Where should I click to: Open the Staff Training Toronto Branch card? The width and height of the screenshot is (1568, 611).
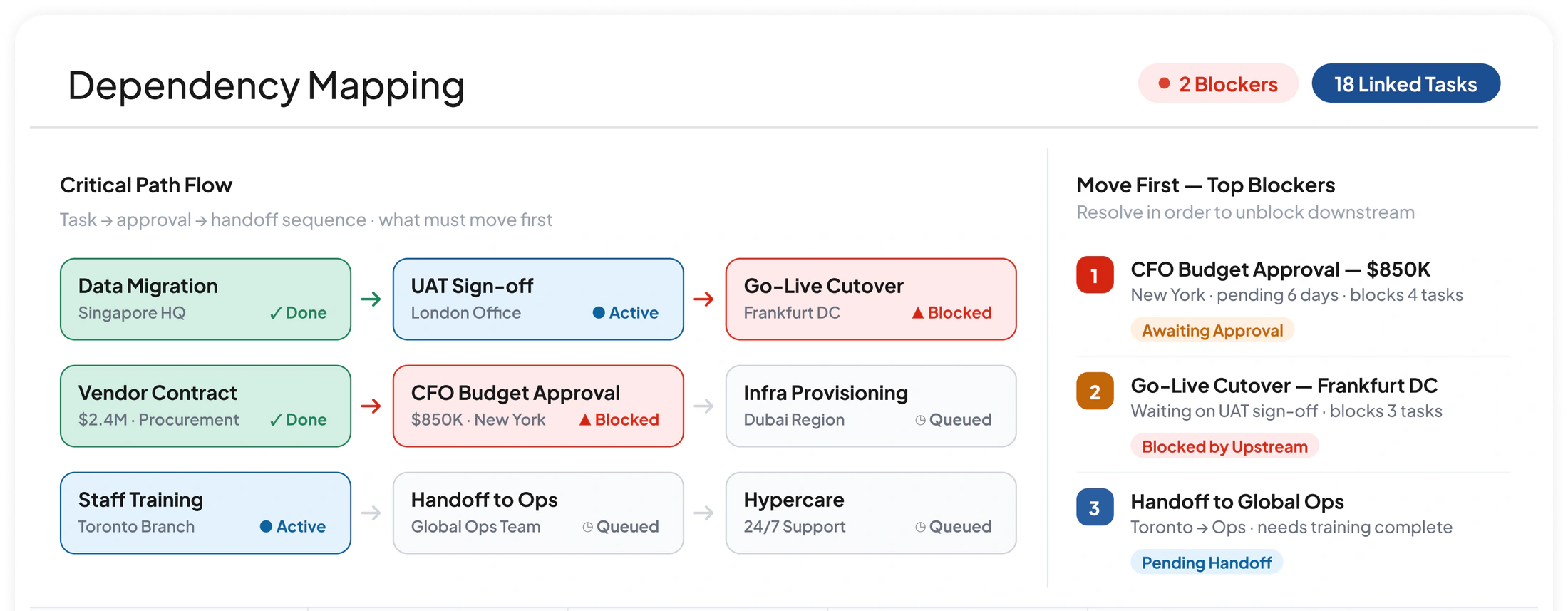point(205,513)
